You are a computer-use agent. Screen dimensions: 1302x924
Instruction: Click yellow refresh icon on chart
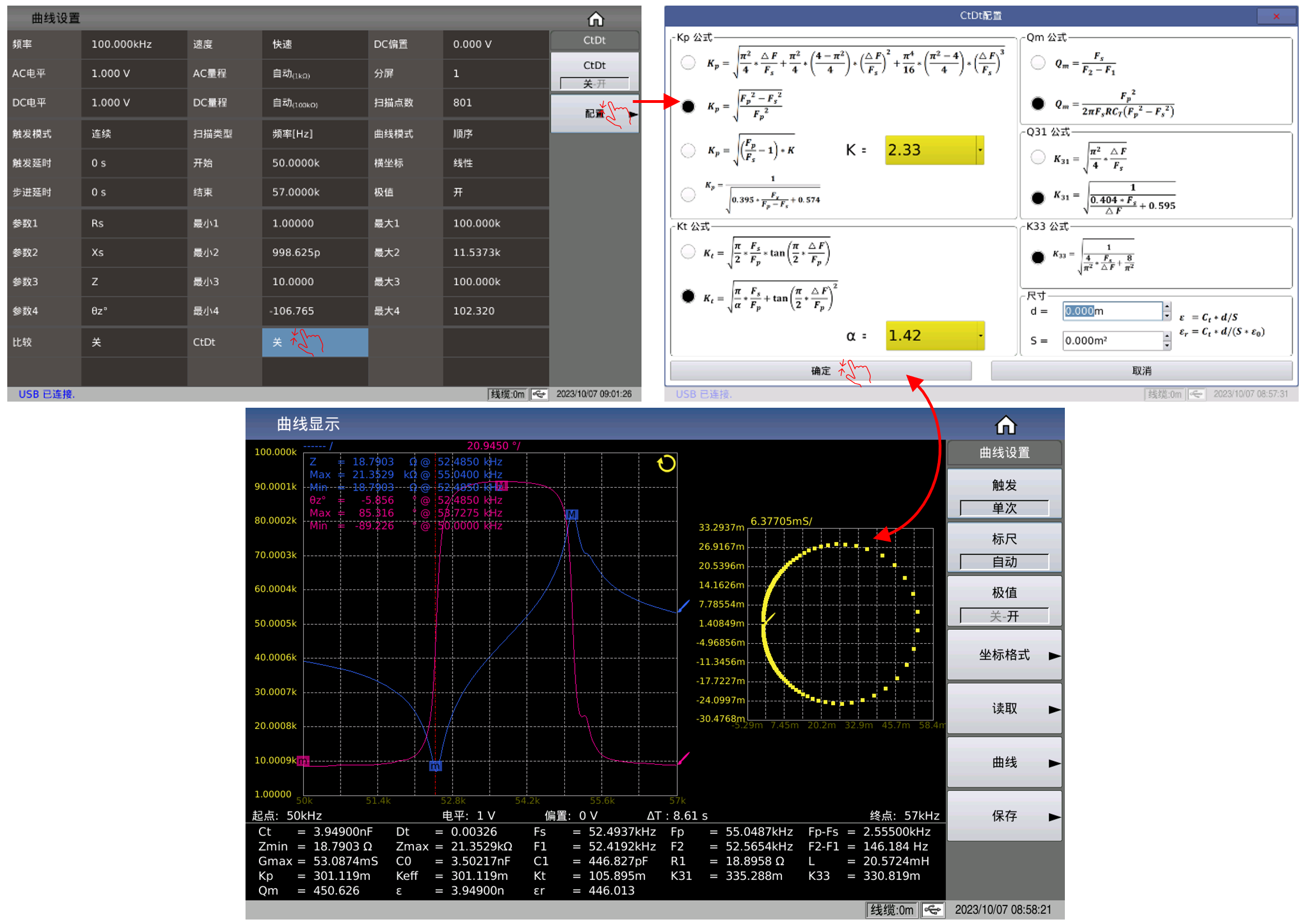point(666,464)
